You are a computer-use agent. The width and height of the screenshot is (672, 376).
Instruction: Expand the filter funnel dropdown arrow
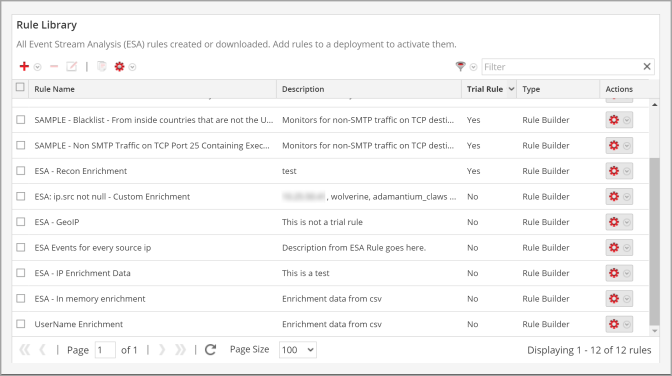point(473,67)
